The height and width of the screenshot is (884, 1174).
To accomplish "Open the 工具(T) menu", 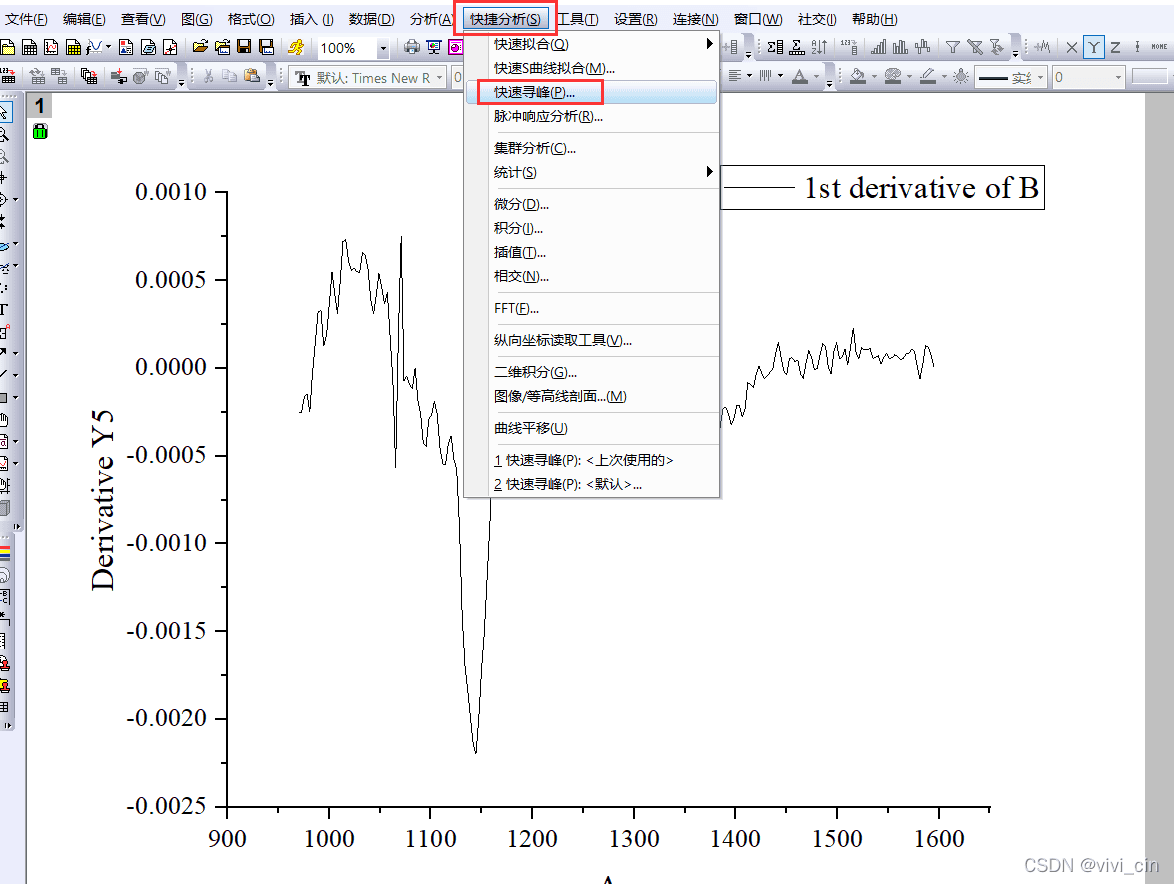I will (x=578, y=19).
